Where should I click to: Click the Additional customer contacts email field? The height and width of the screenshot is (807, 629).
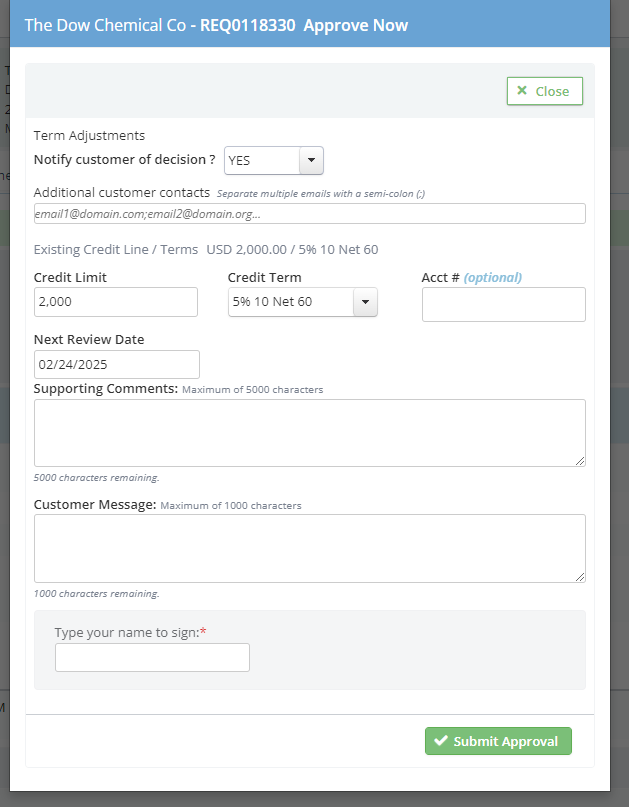[x=310, y=214]
